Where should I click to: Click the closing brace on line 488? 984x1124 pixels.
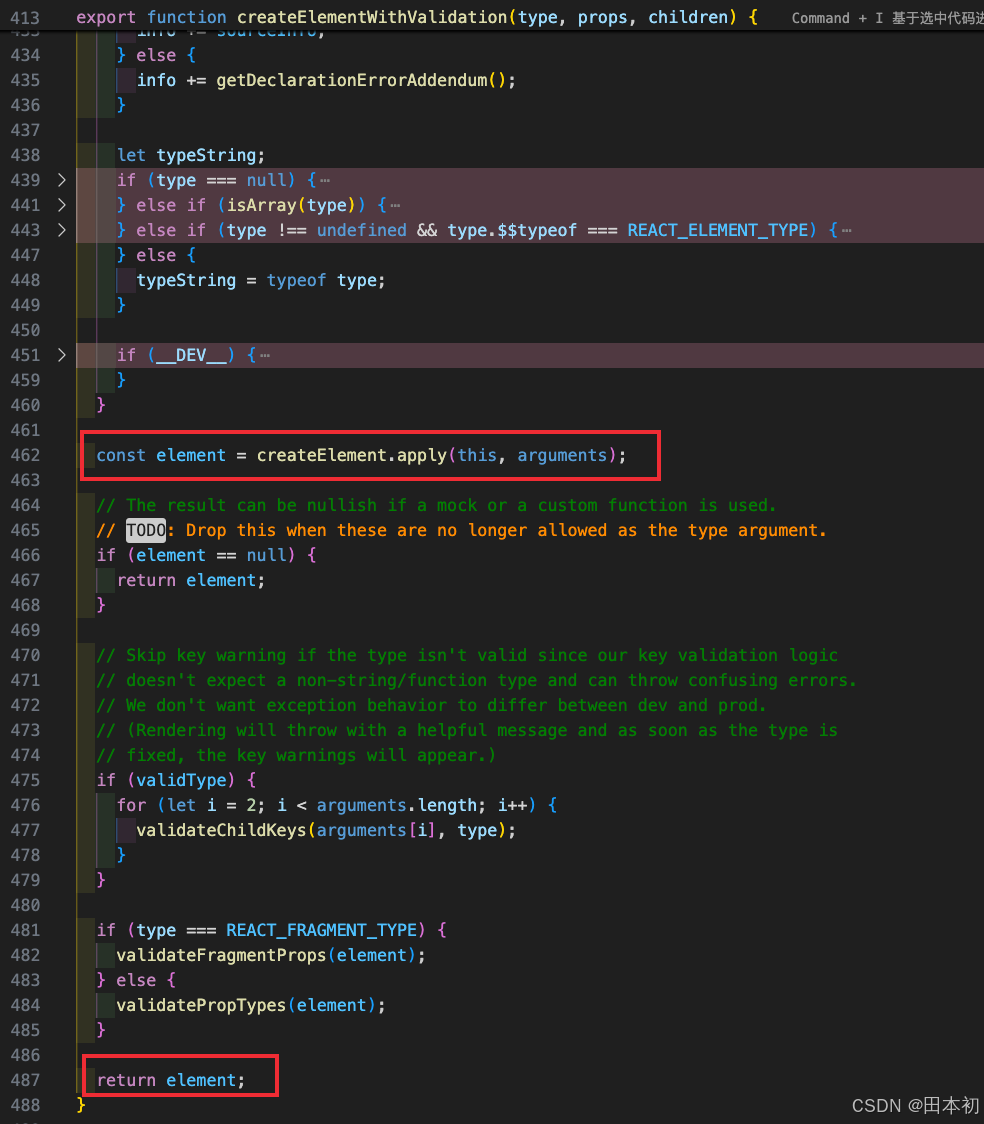[x=81, y=1105]
